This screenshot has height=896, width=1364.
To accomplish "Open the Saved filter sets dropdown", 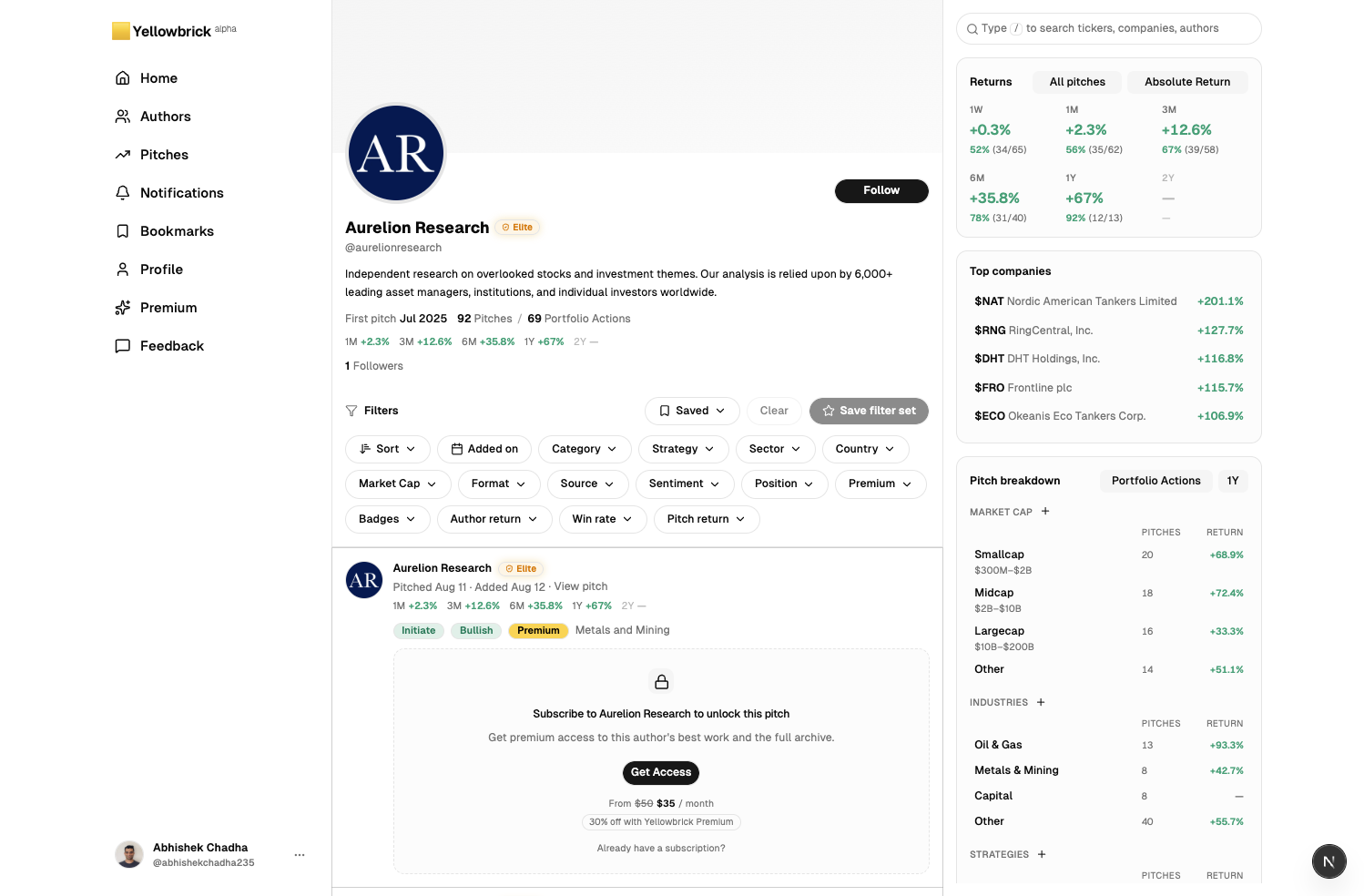I will click(x=692, y=411).
